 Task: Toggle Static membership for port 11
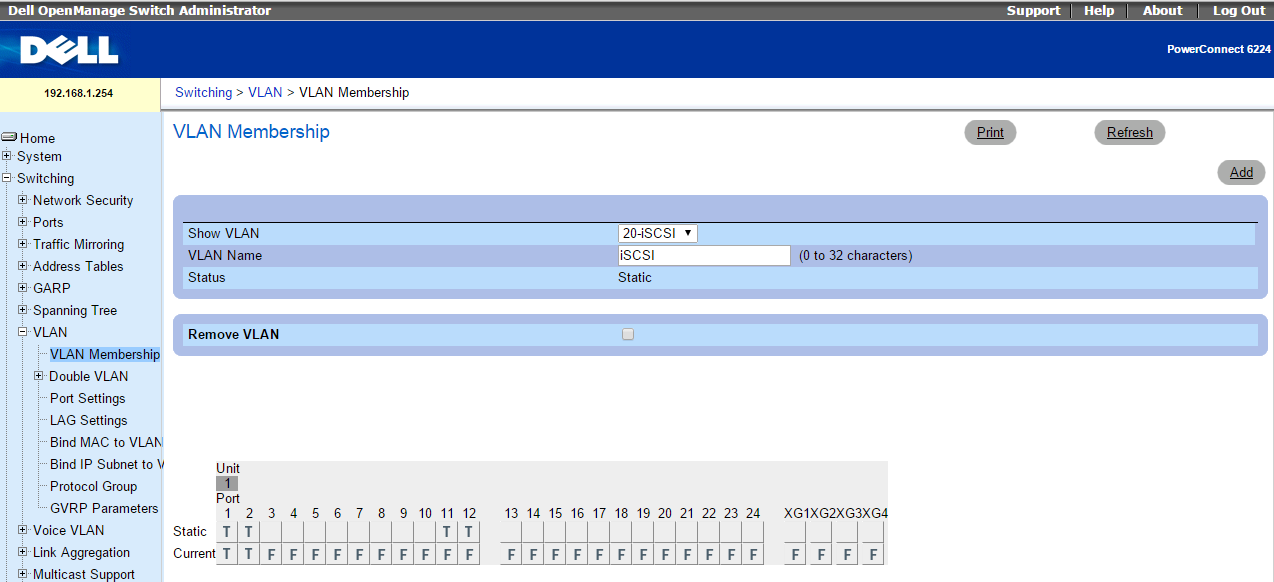point(447,531)
